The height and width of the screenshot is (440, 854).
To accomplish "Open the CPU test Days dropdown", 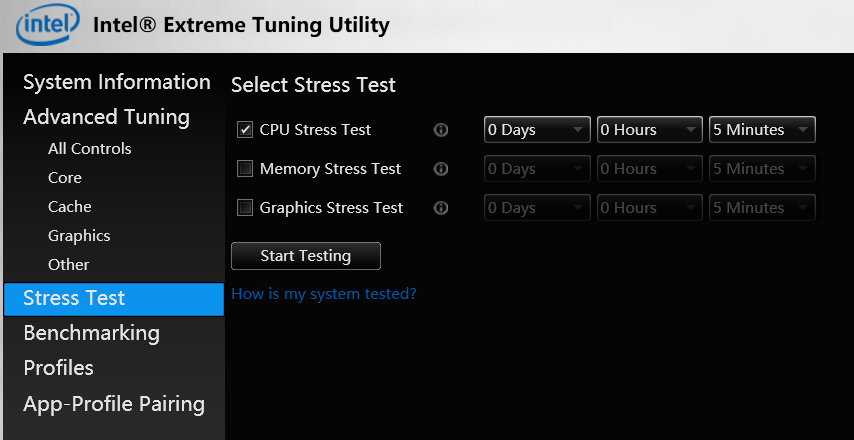I will tap(537, 130).
